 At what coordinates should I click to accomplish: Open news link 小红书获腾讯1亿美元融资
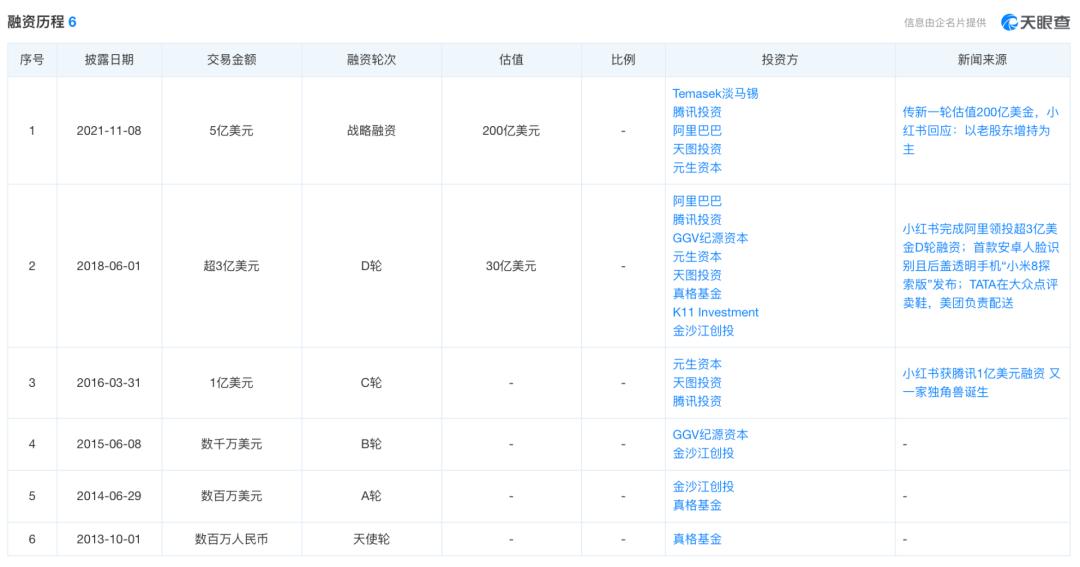981,382
